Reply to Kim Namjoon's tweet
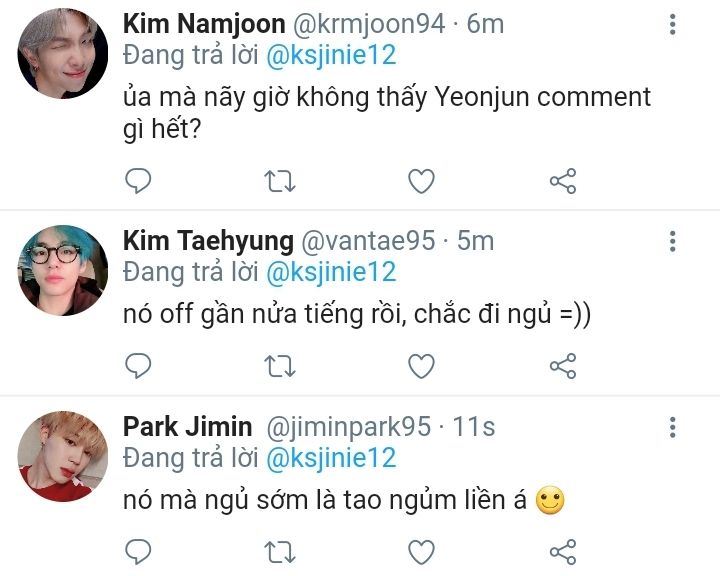Viewport: 720px width, 576px height. point(138,181)
